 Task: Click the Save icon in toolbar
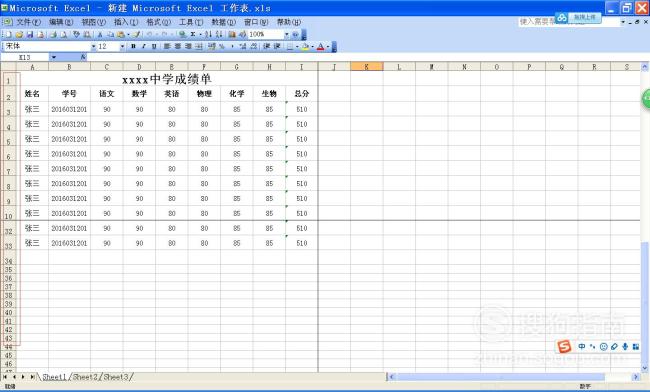tap(30, 34)
